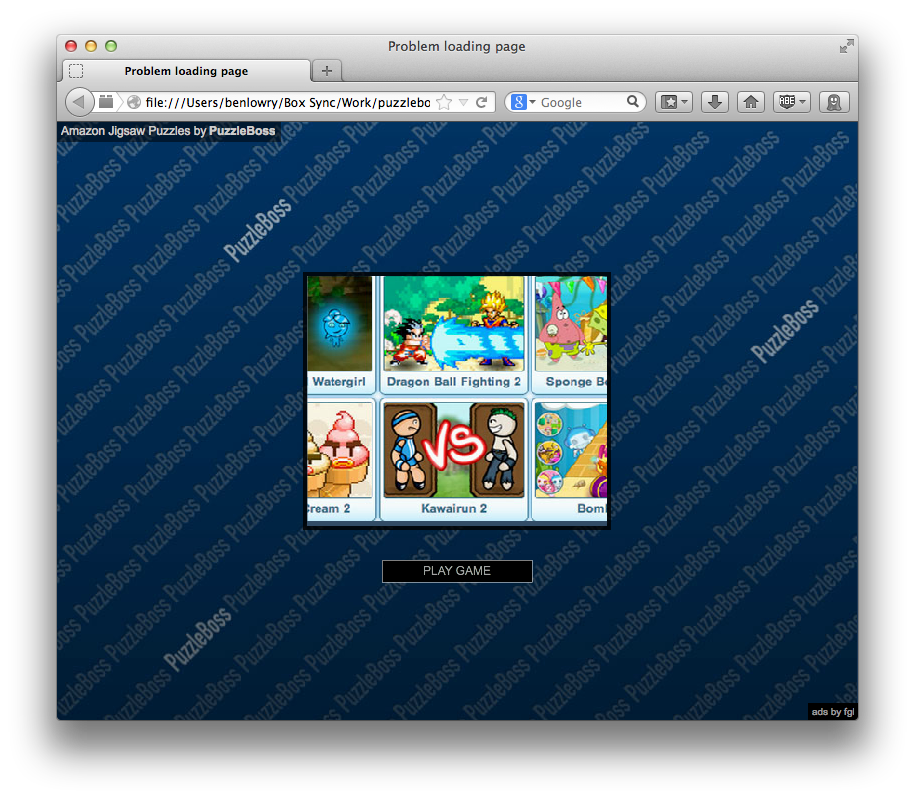
Task: Click the search magnifier icon
Action: pyautogui.click(x=633, y=102)
